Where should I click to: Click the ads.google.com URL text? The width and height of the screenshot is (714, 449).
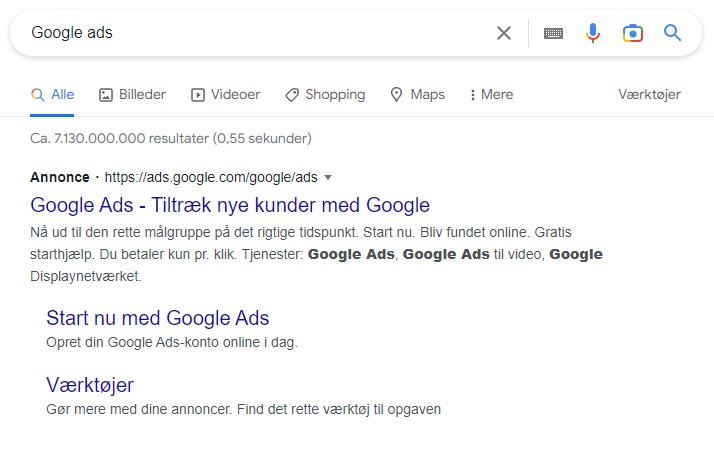coord(211,177)
